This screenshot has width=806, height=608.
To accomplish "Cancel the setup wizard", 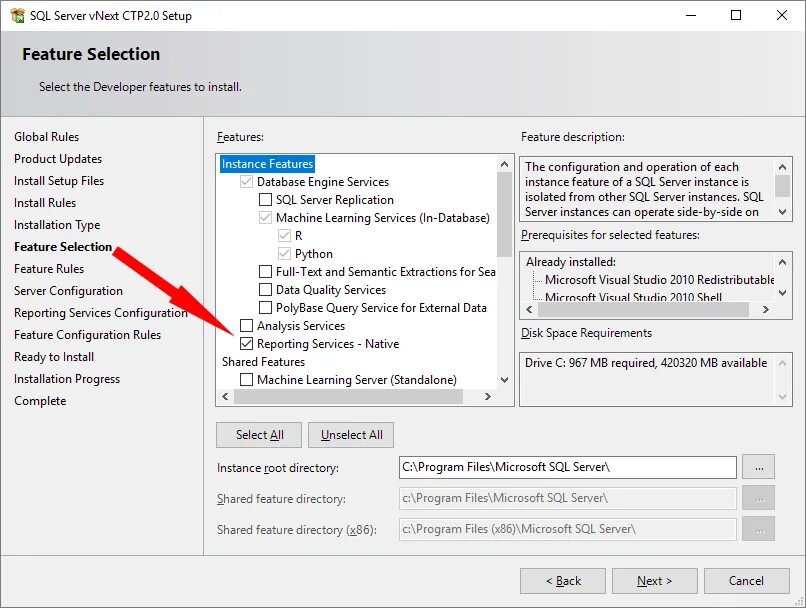I will 746,581.
